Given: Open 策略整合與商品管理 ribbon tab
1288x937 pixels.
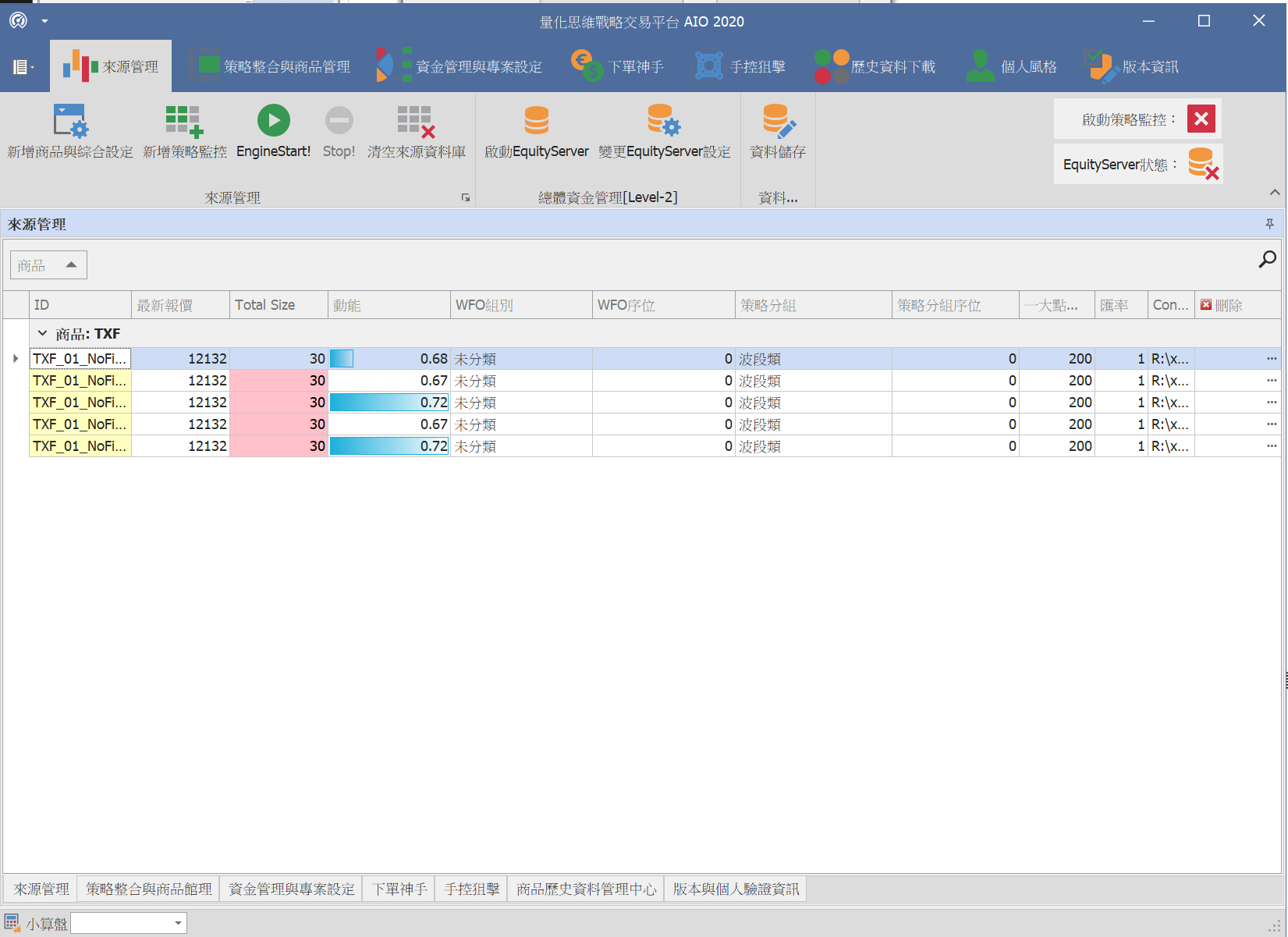Looking at the screenshot, I should point(268,67).
